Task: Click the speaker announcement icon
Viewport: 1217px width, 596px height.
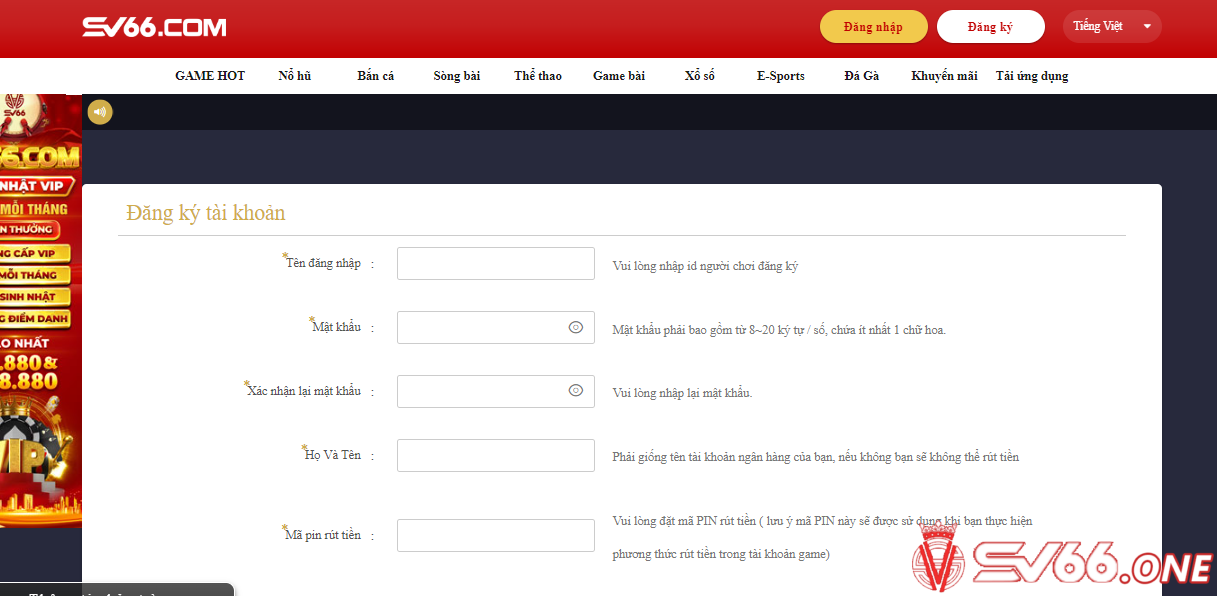Action: point(100,112)
